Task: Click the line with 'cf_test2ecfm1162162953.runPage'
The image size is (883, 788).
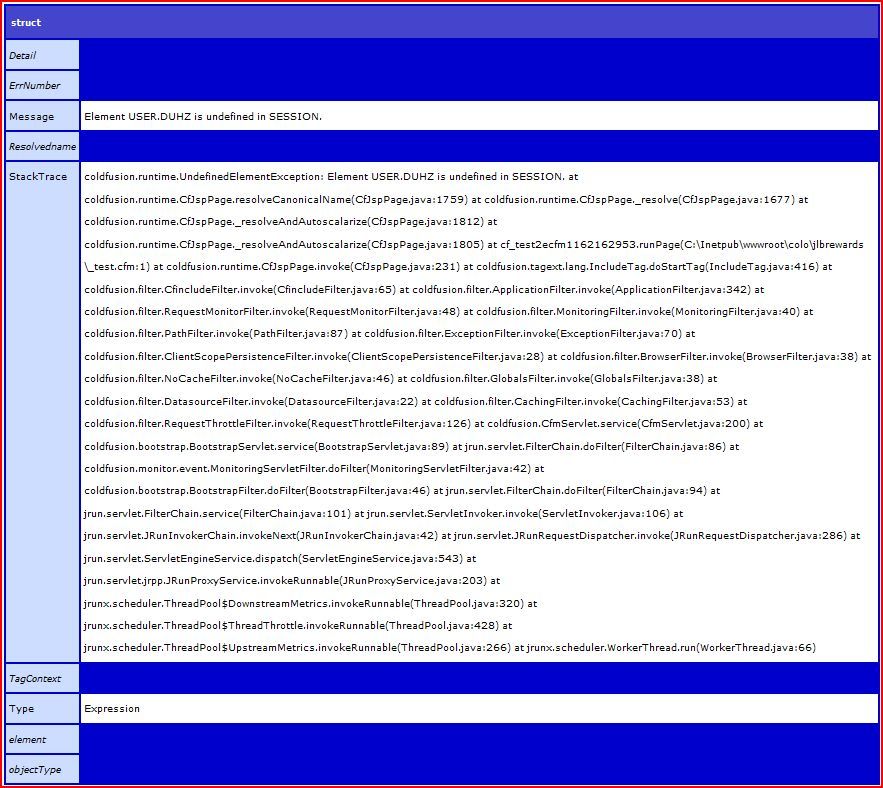Action: click(x=474, y=244)
